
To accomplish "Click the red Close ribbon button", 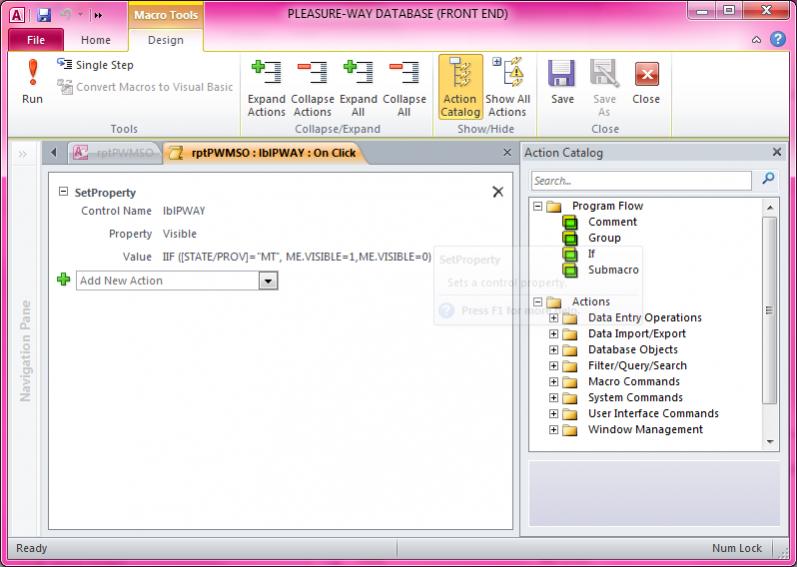I will click(646, 83).
